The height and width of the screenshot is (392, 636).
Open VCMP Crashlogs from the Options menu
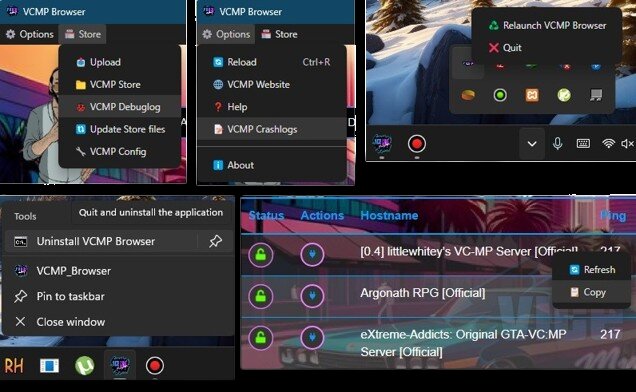[x=271, y=129]
